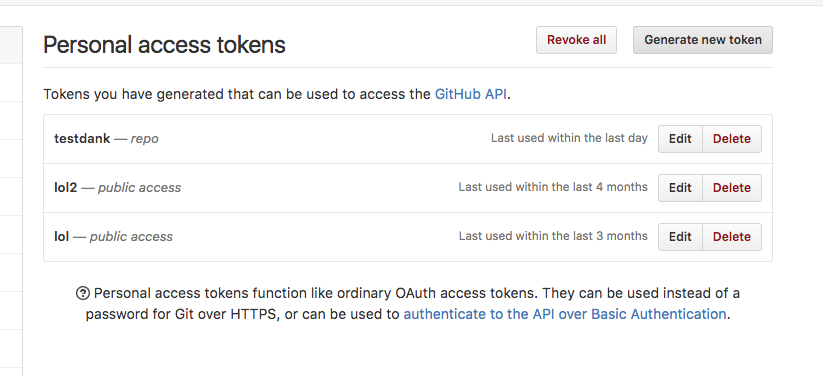Edit the testdank token
The image size is (823, 376).
point(680,139)
